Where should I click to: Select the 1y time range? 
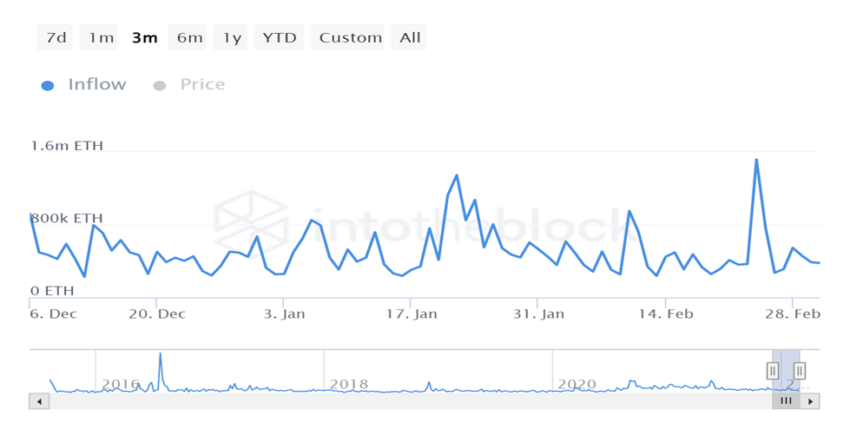click(230, 37)
